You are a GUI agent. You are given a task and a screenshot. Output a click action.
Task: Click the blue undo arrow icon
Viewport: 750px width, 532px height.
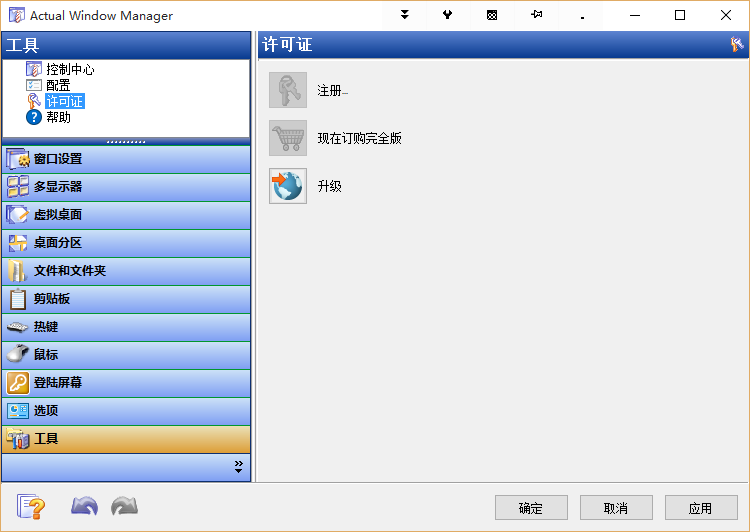84,507
